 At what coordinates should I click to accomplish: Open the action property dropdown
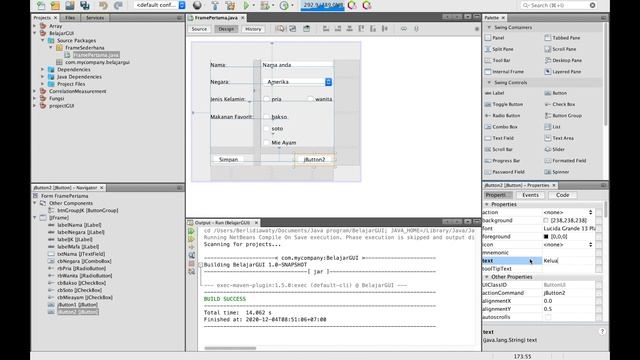pos(590,212)
